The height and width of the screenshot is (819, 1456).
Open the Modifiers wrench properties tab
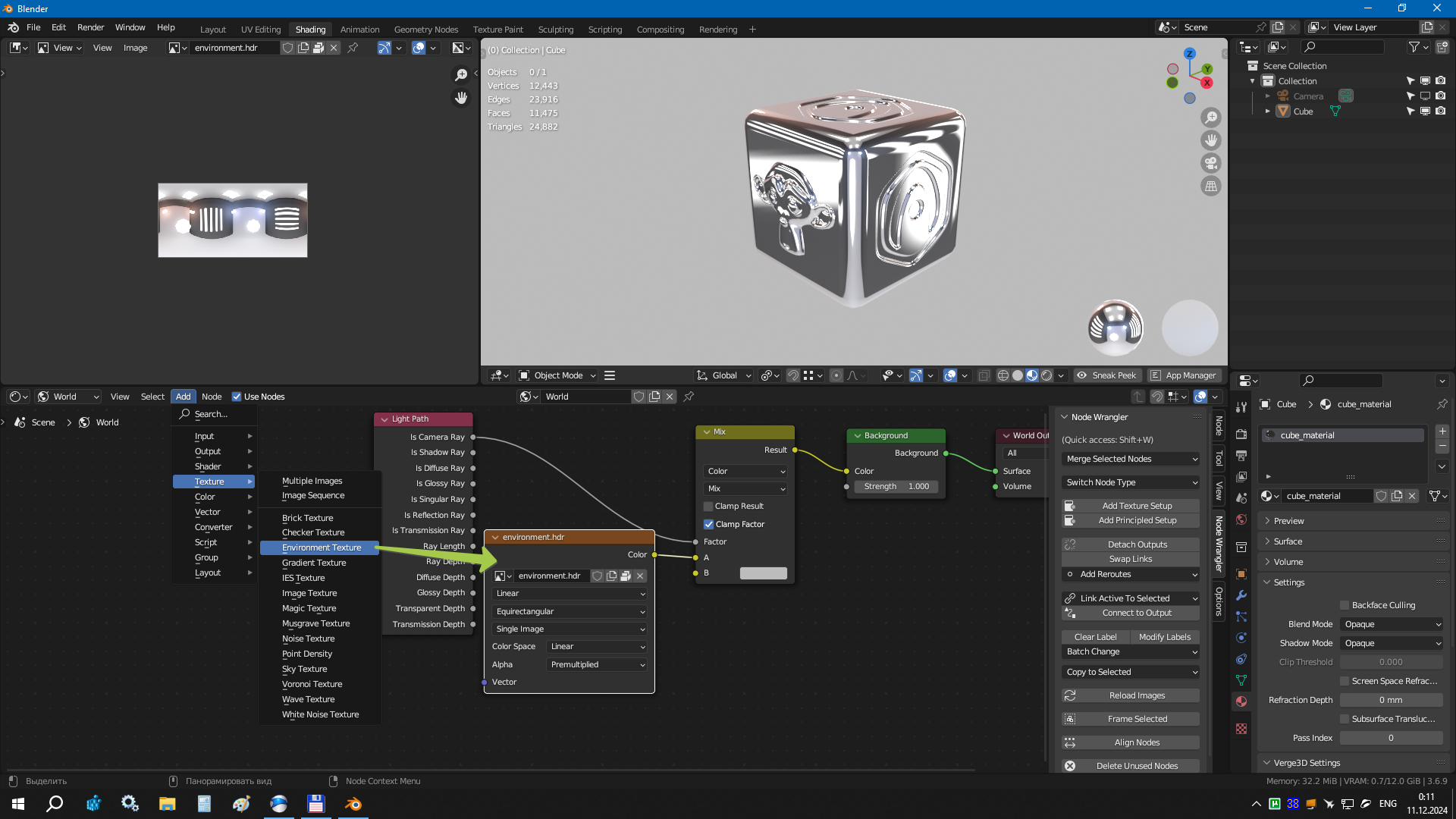1241,595
